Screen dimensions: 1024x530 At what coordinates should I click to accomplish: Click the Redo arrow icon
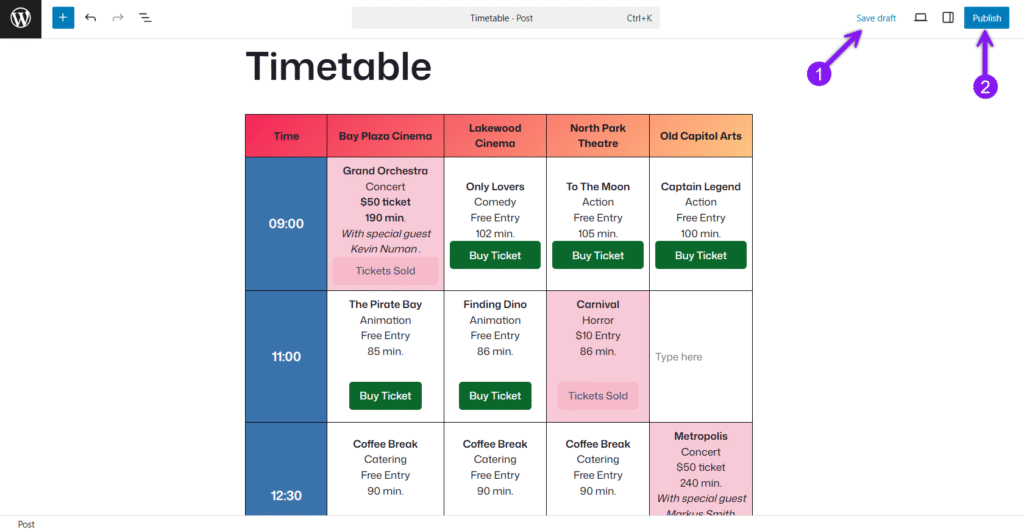point(118,18)
